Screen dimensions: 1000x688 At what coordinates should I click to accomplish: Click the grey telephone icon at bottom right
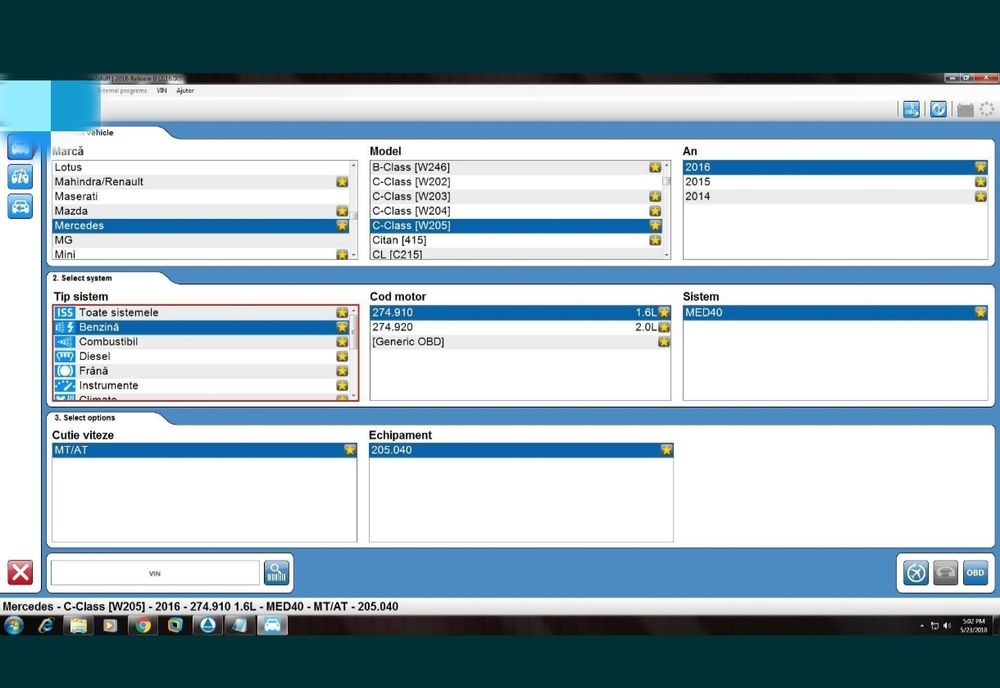(x=945, y=573)
